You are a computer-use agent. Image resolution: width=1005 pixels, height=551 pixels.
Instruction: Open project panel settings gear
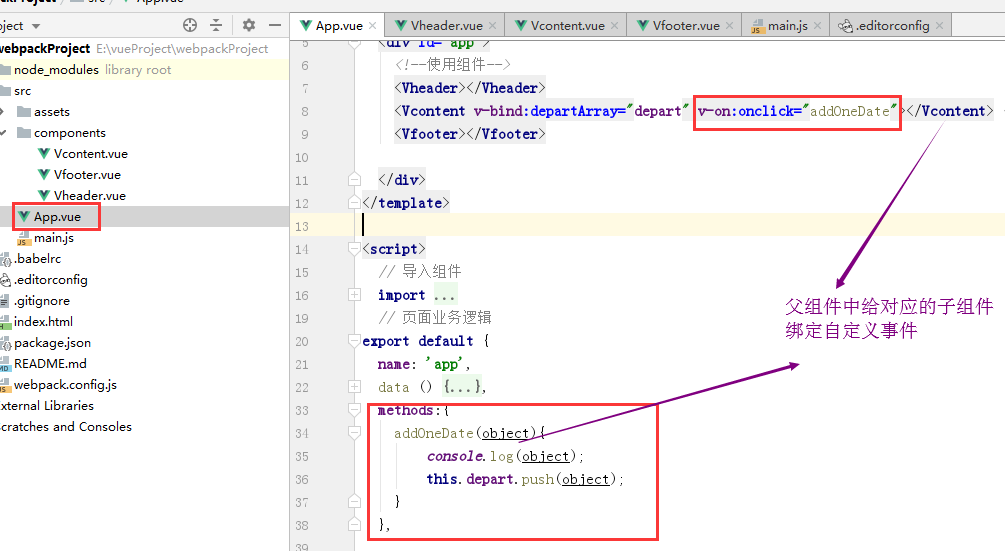click(x=249, y=25)
